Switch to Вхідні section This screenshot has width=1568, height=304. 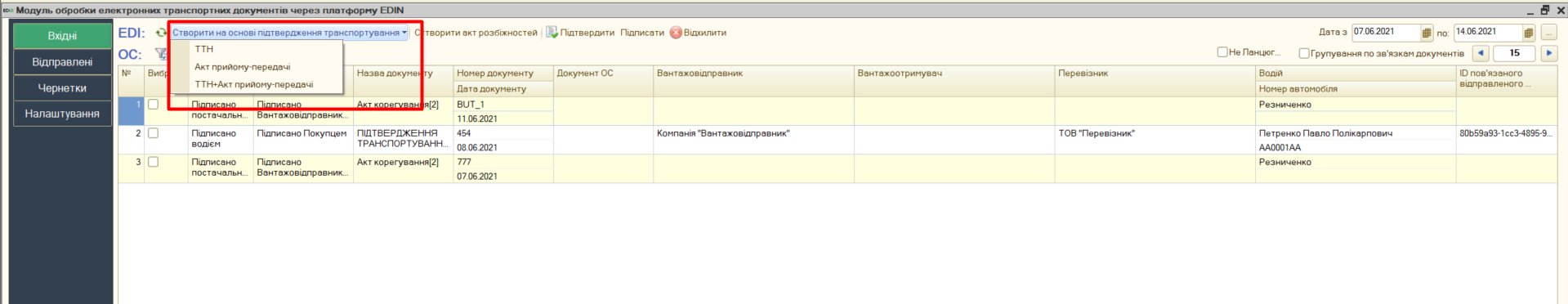tap(62, 36)
